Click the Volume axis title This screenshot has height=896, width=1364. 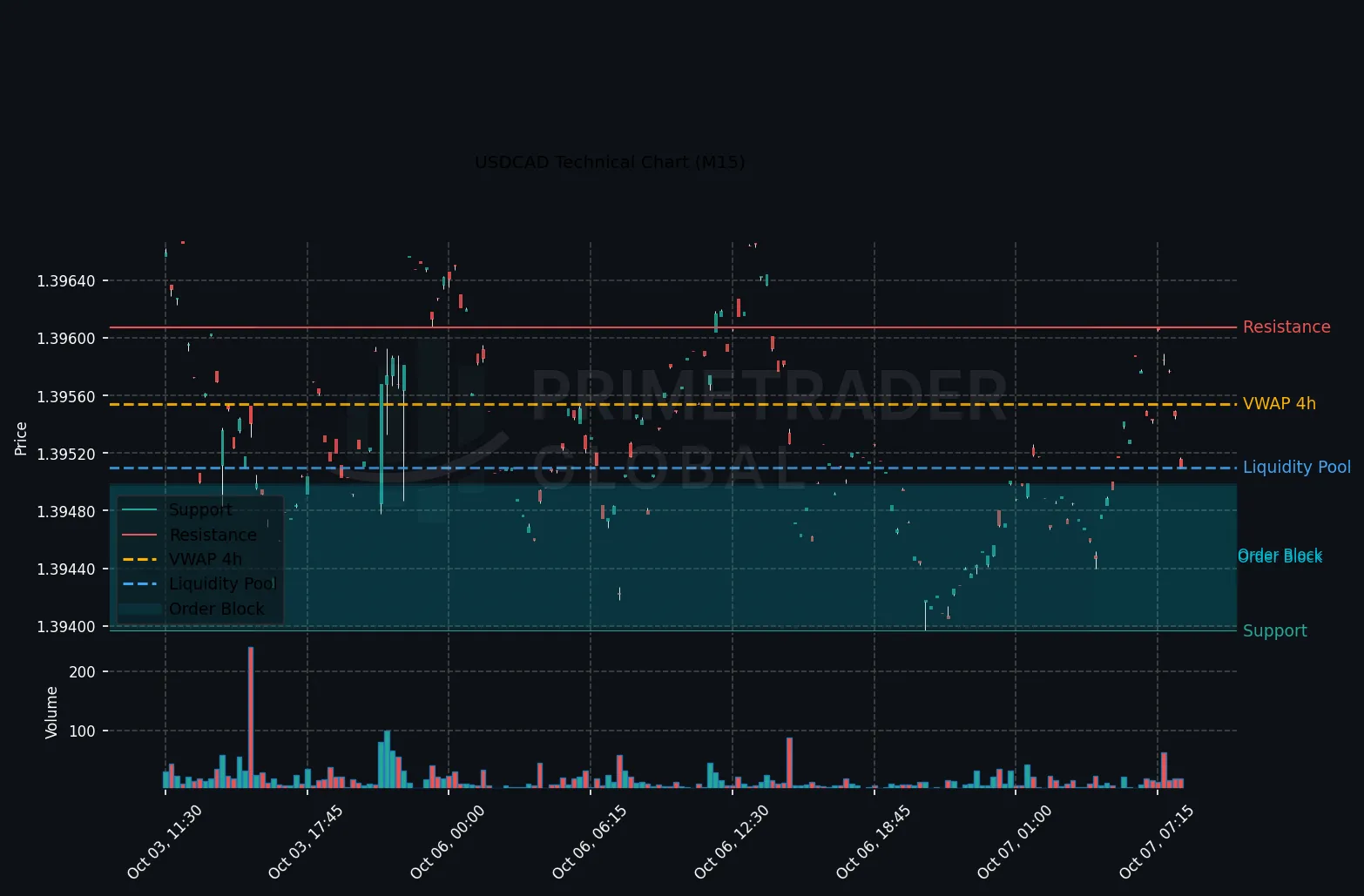pyautogui.click(x=51, y=712)
